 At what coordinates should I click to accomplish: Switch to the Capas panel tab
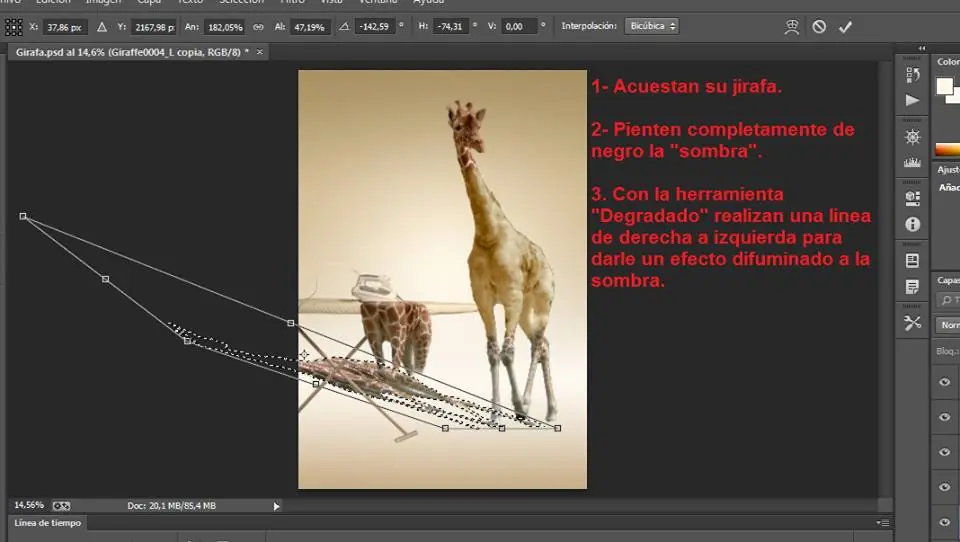[x=948, y=280]
